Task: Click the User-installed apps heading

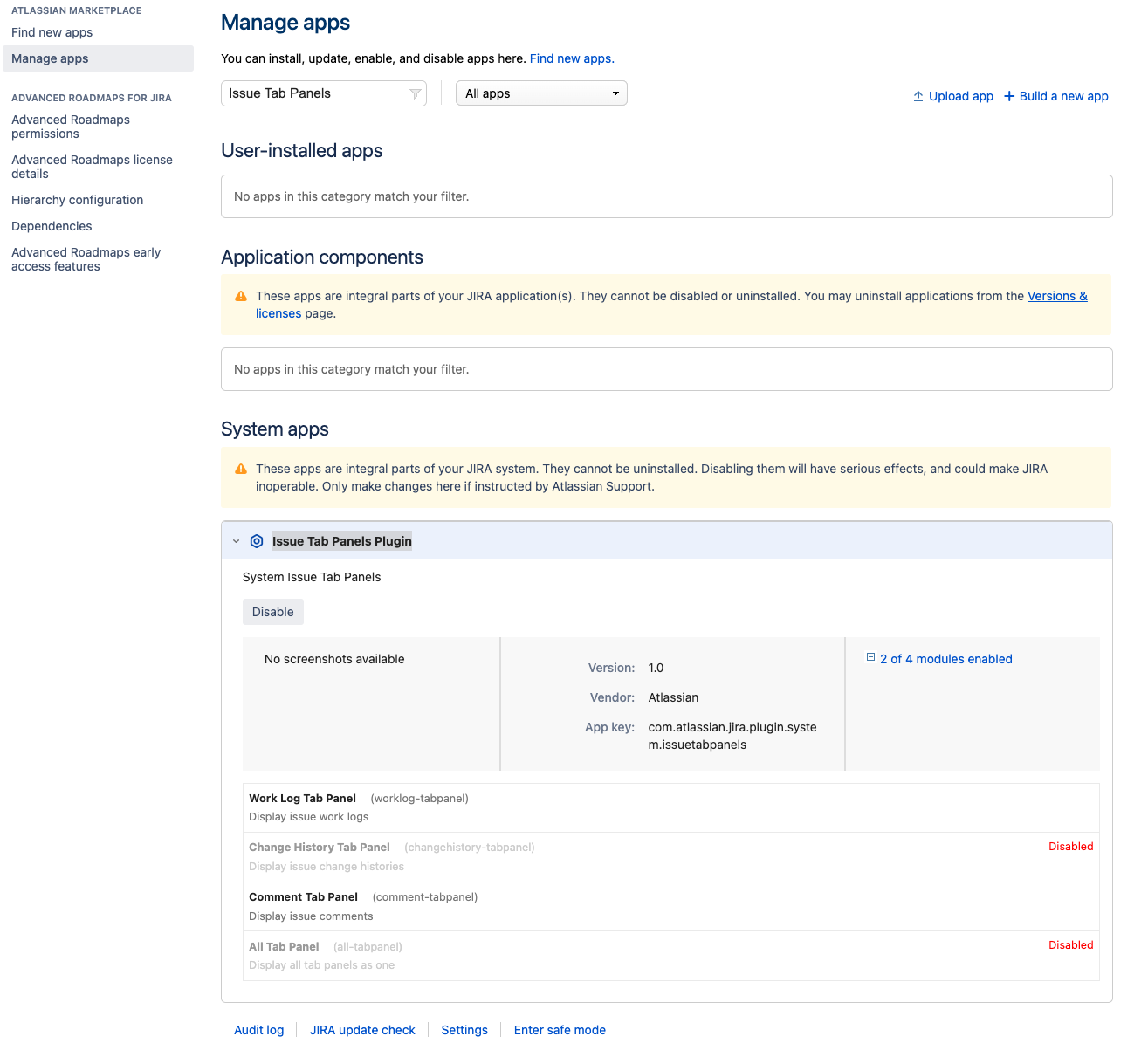Action: 302,151
